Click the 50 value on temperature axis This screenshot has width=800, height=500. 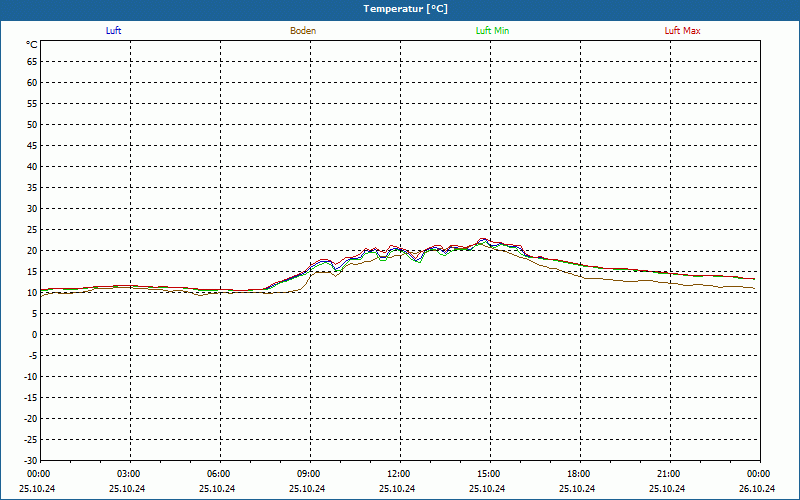[x=32, y=124]
